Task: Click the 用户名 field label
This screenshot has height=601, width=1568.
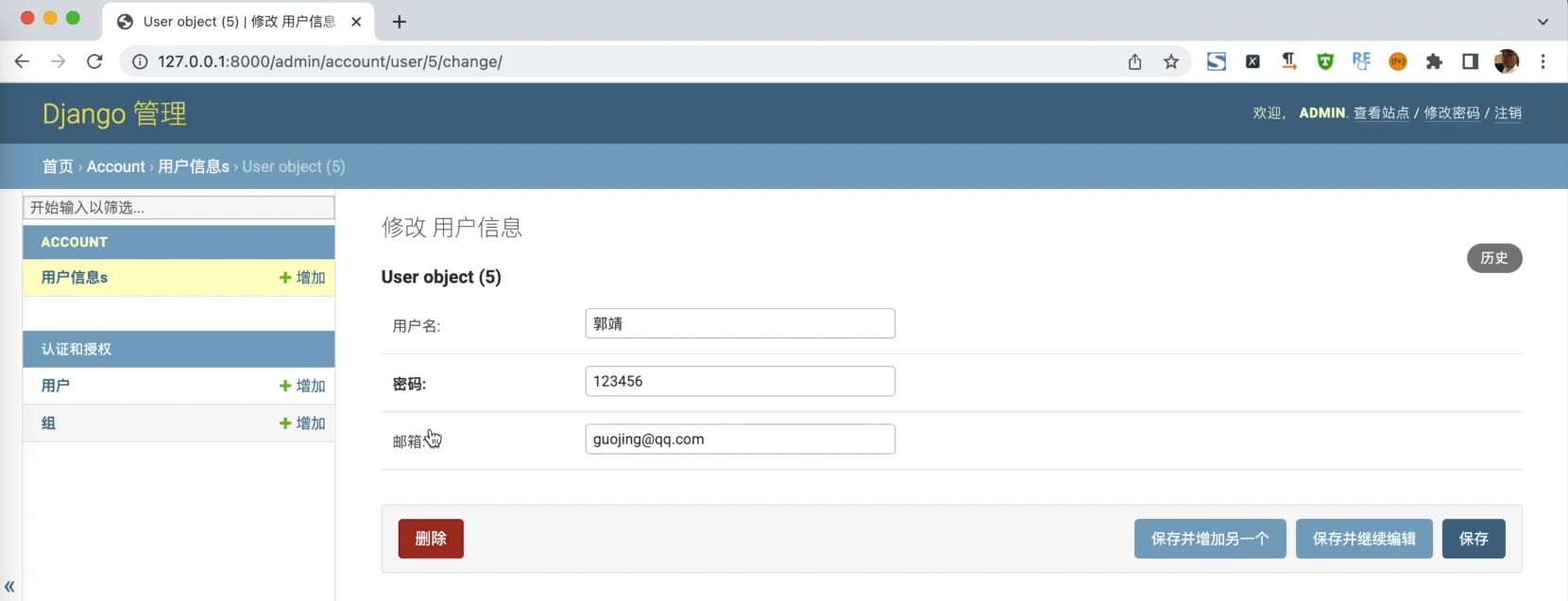Action: pos(417,326)
